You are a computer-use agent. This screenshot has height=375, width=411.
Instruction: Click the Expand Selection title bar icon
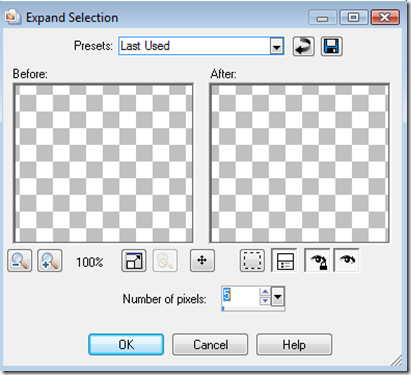tap(13, 17)
